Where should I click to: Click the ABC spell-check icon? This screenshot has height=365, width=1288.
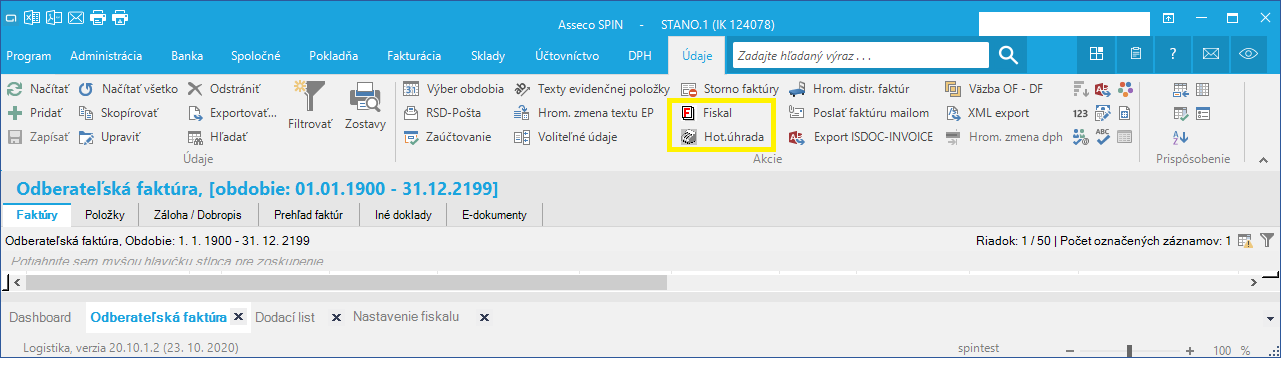(x=1103, y=136)
